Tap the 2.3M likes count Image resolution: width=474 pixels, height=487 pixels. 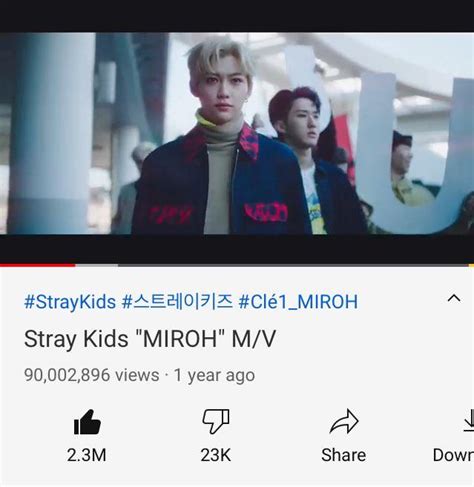point(87,455)
